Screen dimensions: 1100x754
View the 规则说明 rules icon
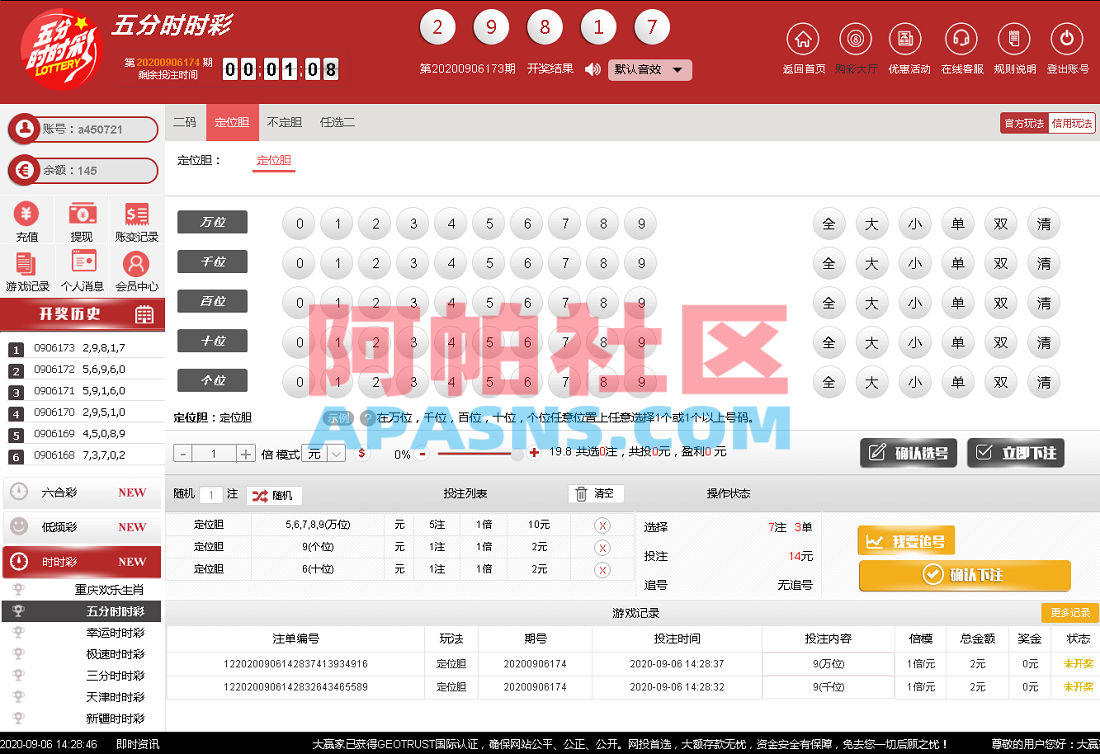tap(1014, 38)
